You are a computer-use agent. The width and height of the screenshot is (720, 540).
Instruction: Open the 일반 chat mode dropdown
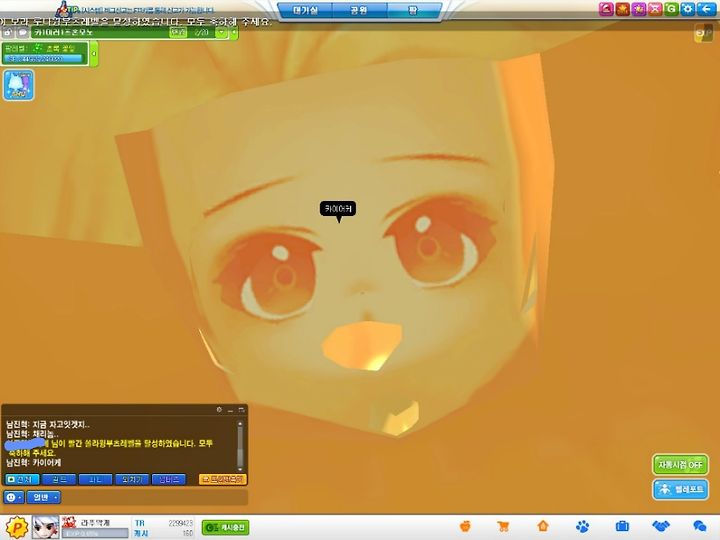pyautogui.click(x=44, y=497)
